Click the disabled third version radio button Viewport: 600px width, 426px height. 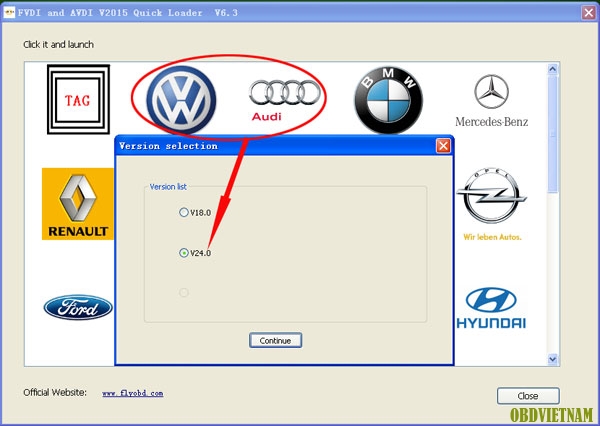pos(184,292)
